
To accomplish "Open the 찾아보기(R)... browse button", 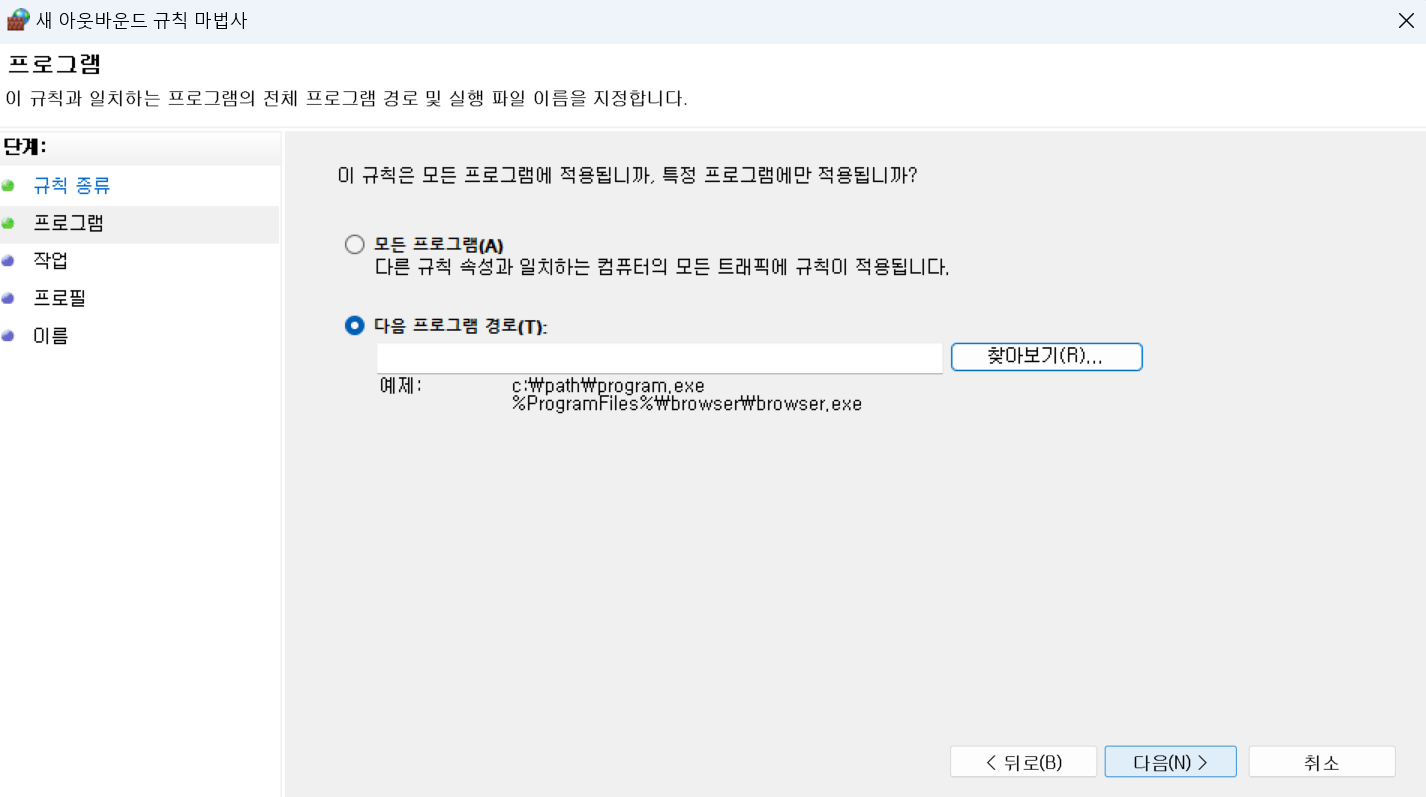I will click(1046, 357).
